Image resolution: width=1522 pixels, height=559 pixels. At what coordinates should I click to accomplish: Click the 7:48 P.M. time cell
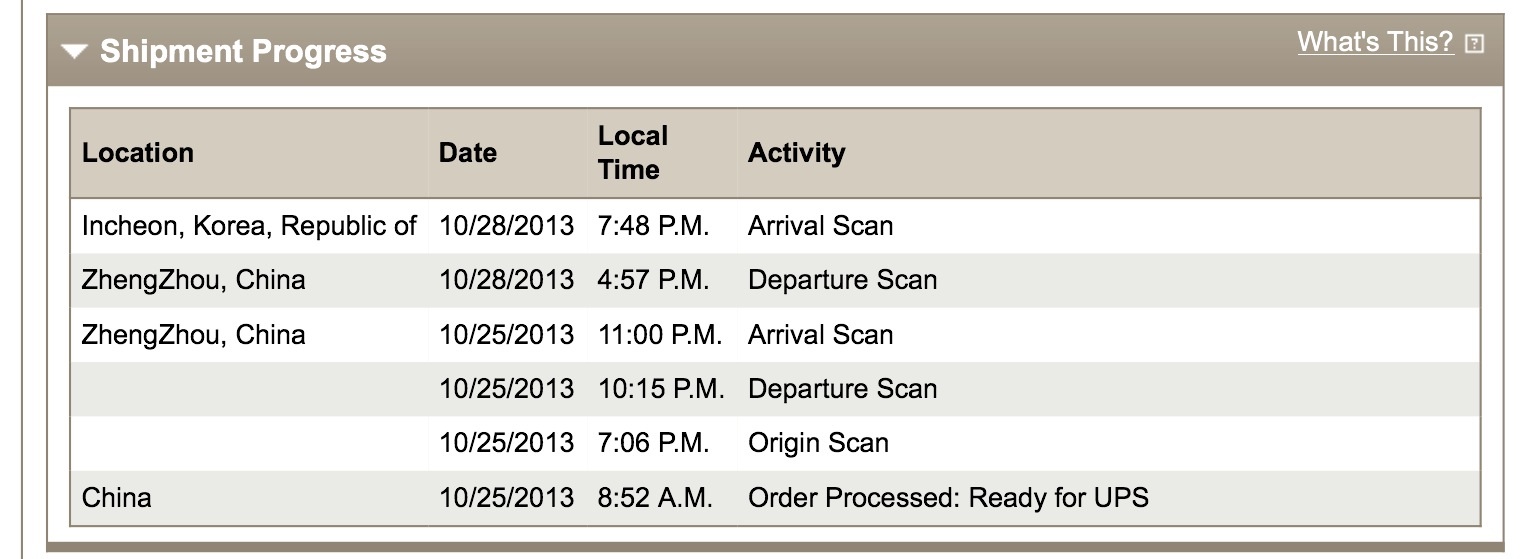(x=653, y=226)
